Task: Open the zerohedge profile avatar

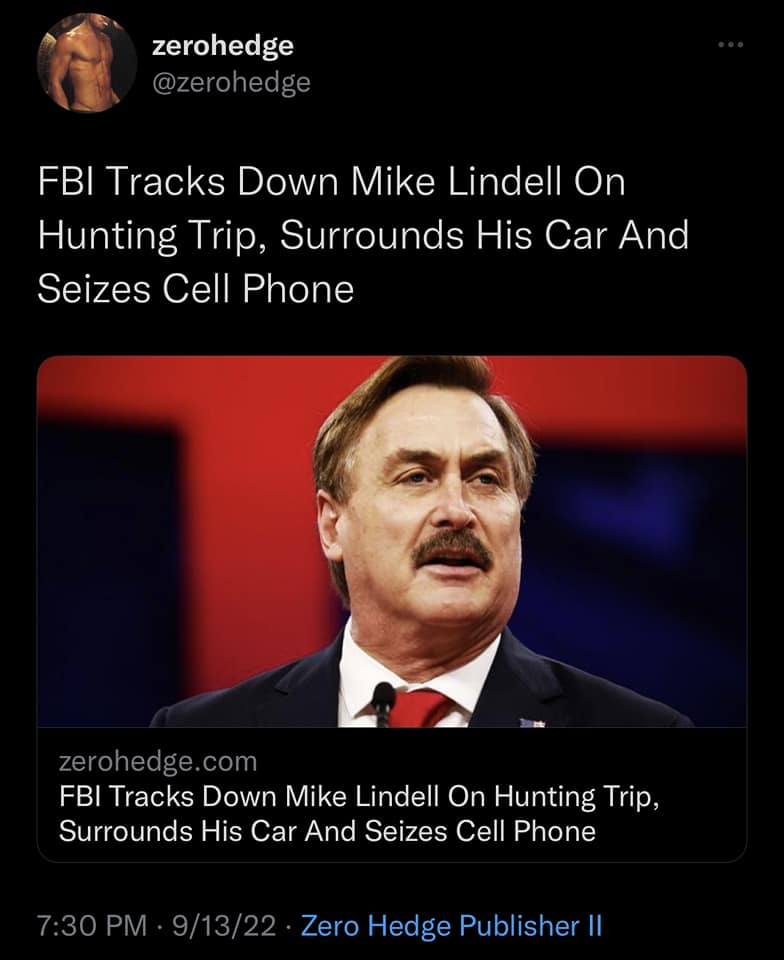Action: (86, 62)
